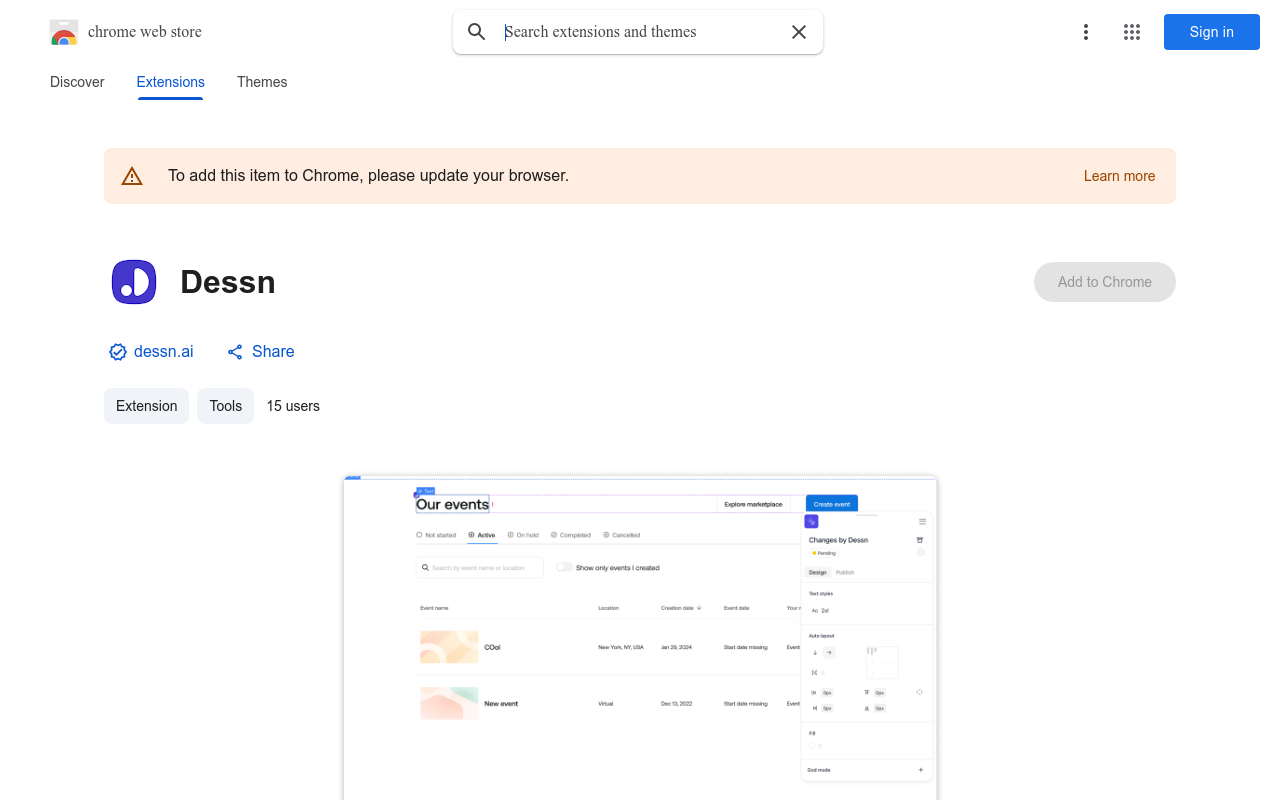Click the Sign in button
This screenshot has width=1280, height=800.
[1212, 32]
